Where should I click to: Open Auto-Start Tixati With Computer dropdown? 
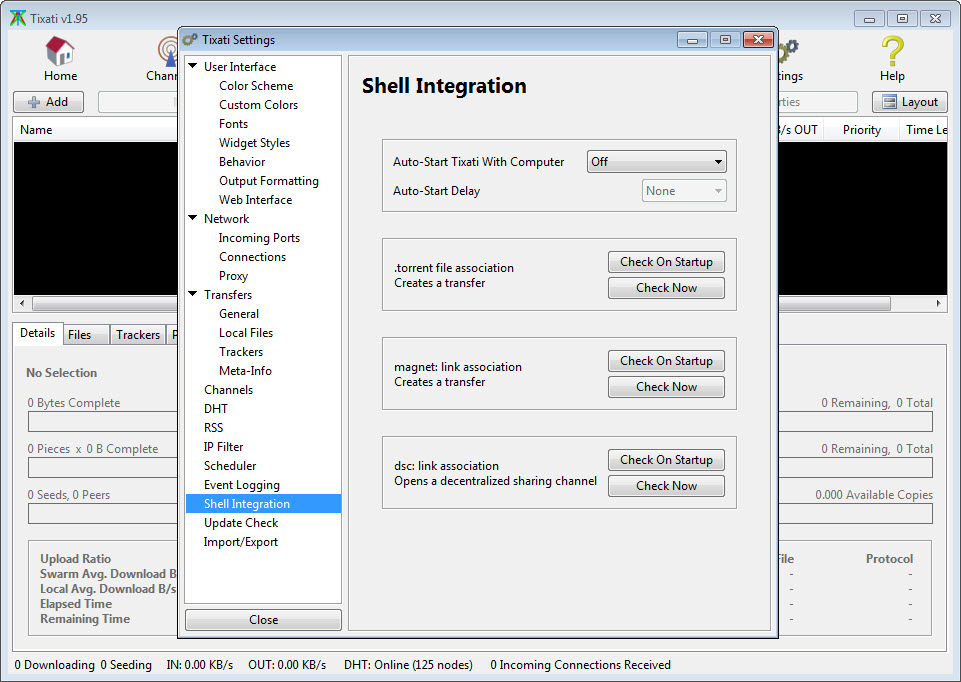(656, 162)
